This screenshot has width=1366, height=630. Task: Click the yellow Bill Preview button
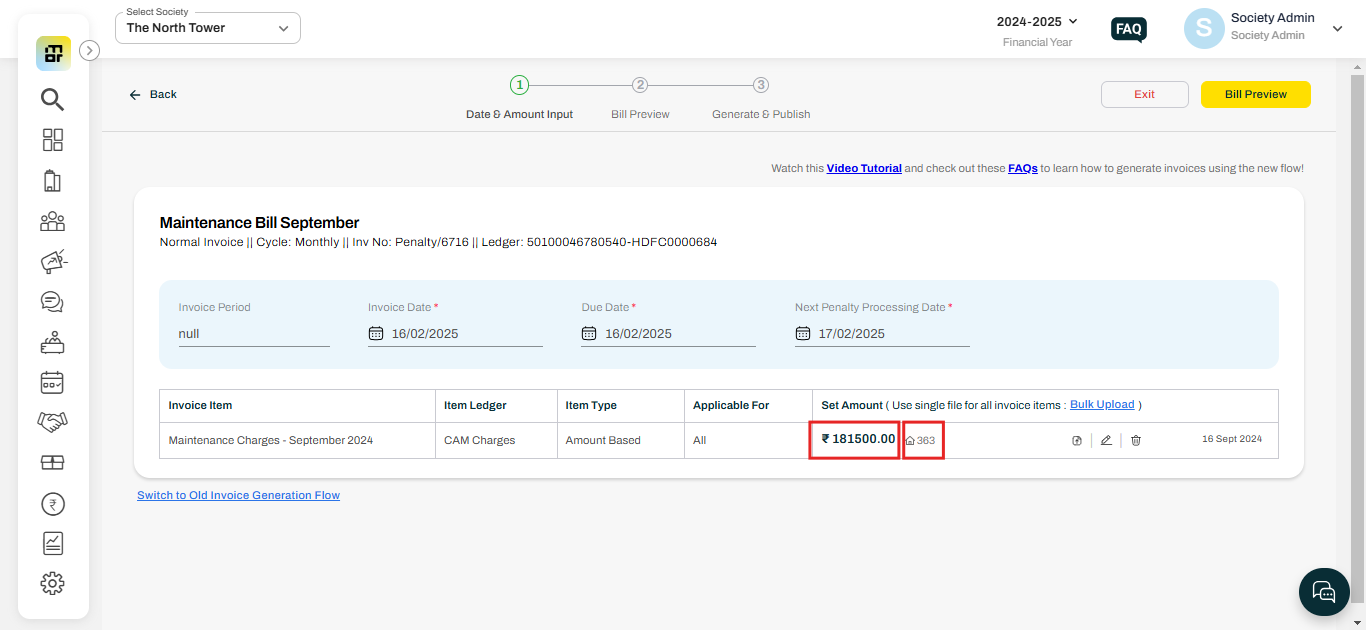coord(1255,94)
